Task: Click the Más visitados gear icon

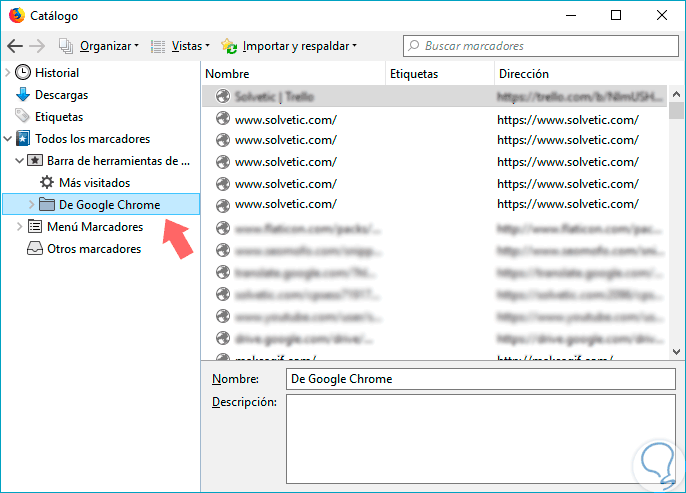Action: (47, 182)
